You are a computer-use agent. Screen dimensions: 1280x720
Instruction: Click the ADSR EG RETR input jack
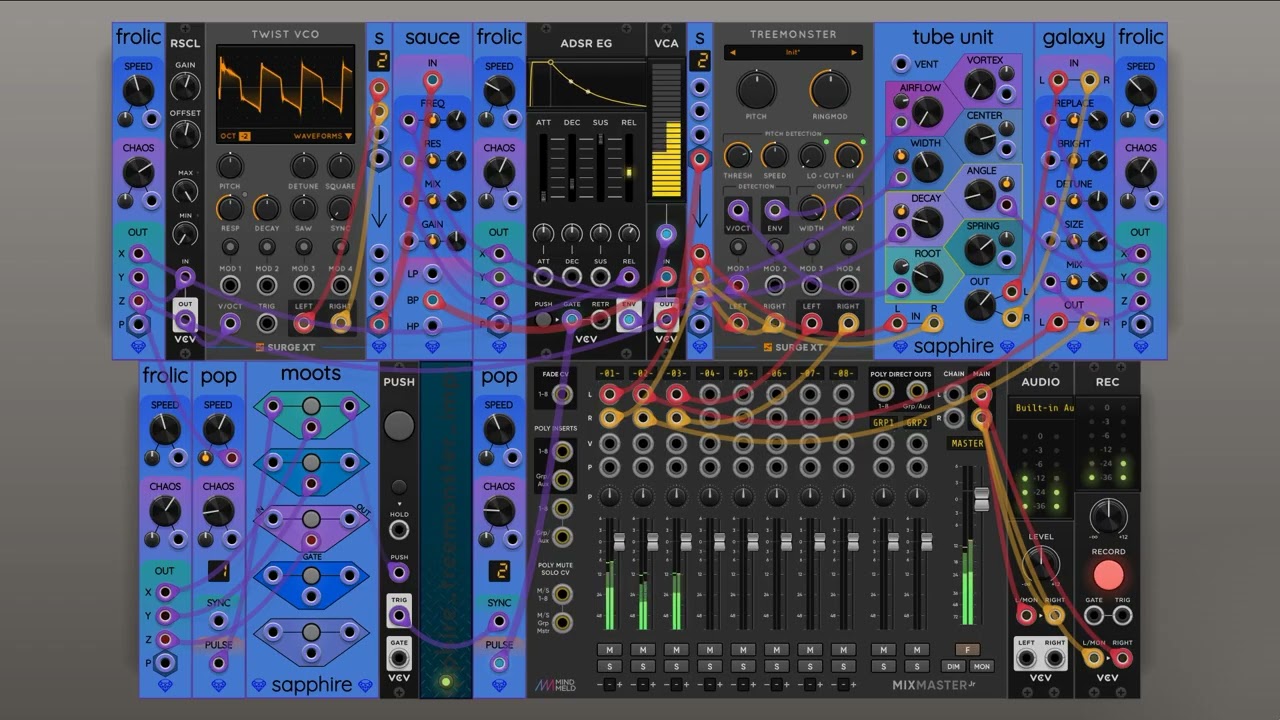600,320
